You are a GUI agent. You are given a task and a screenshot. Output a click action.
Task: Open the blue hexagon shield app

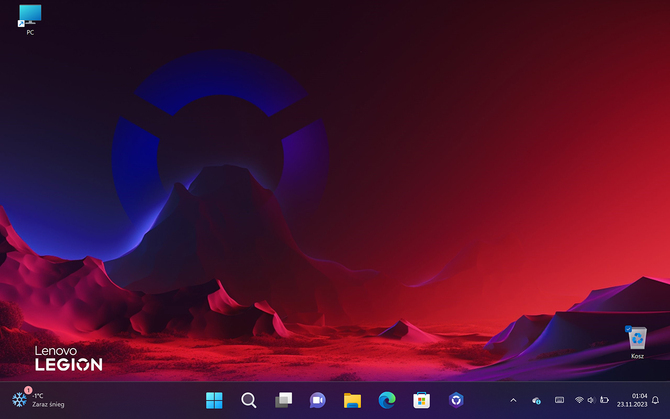pos(456,400)
